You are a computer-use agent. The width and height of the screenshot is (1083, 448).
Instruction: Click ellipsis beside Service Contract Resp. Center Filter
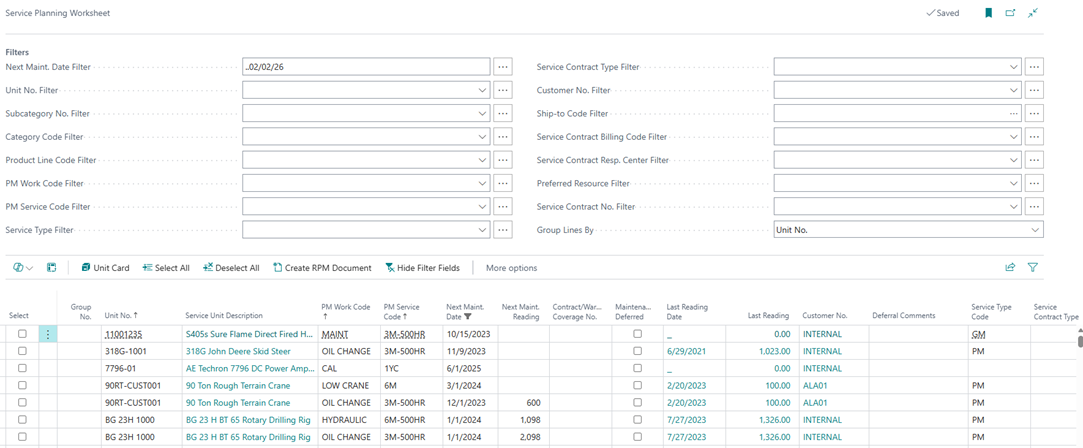pyautogui.click(x=1034, y=160)
